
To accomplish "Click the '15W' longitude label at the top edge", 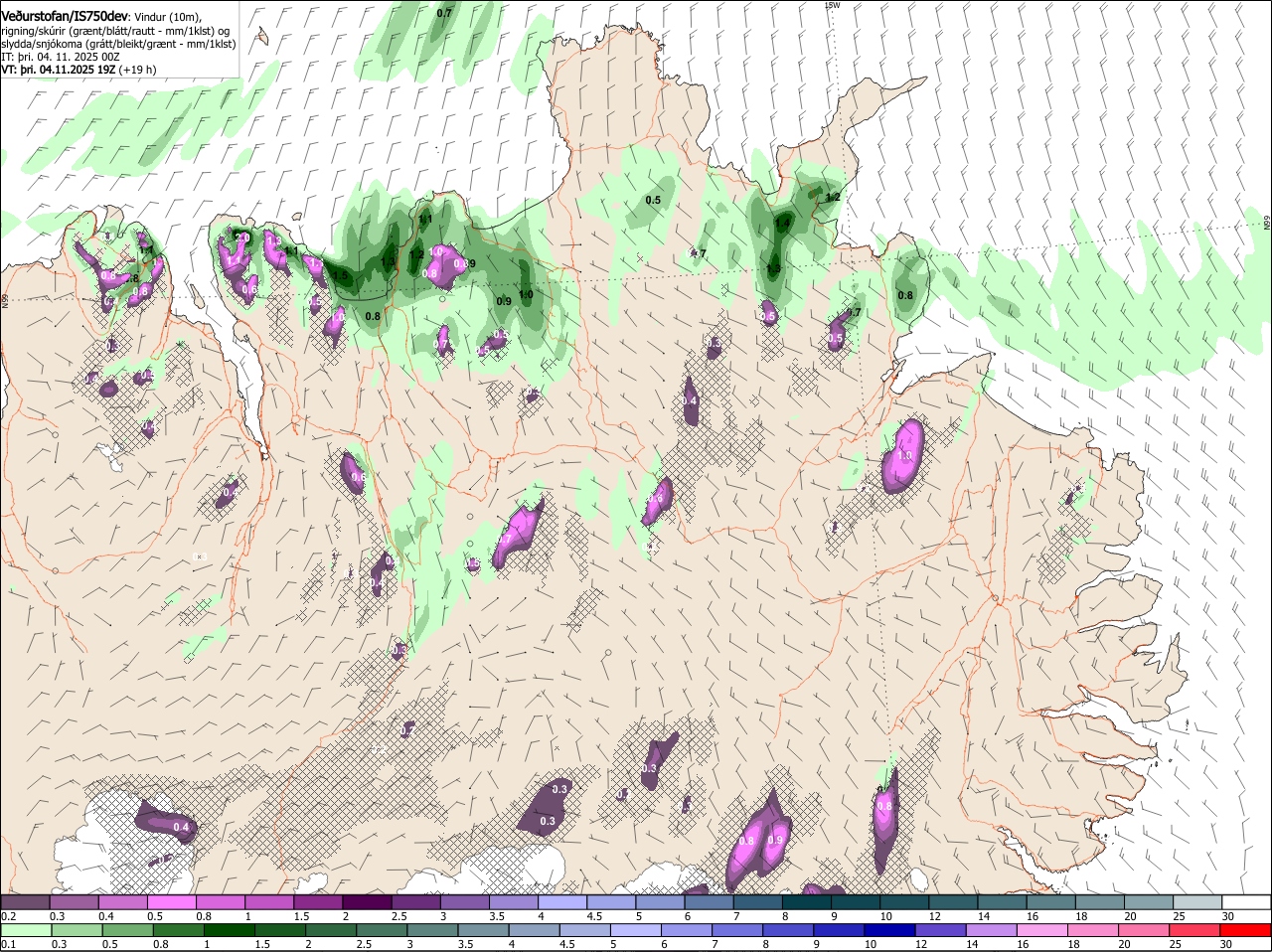I will 833,5.
